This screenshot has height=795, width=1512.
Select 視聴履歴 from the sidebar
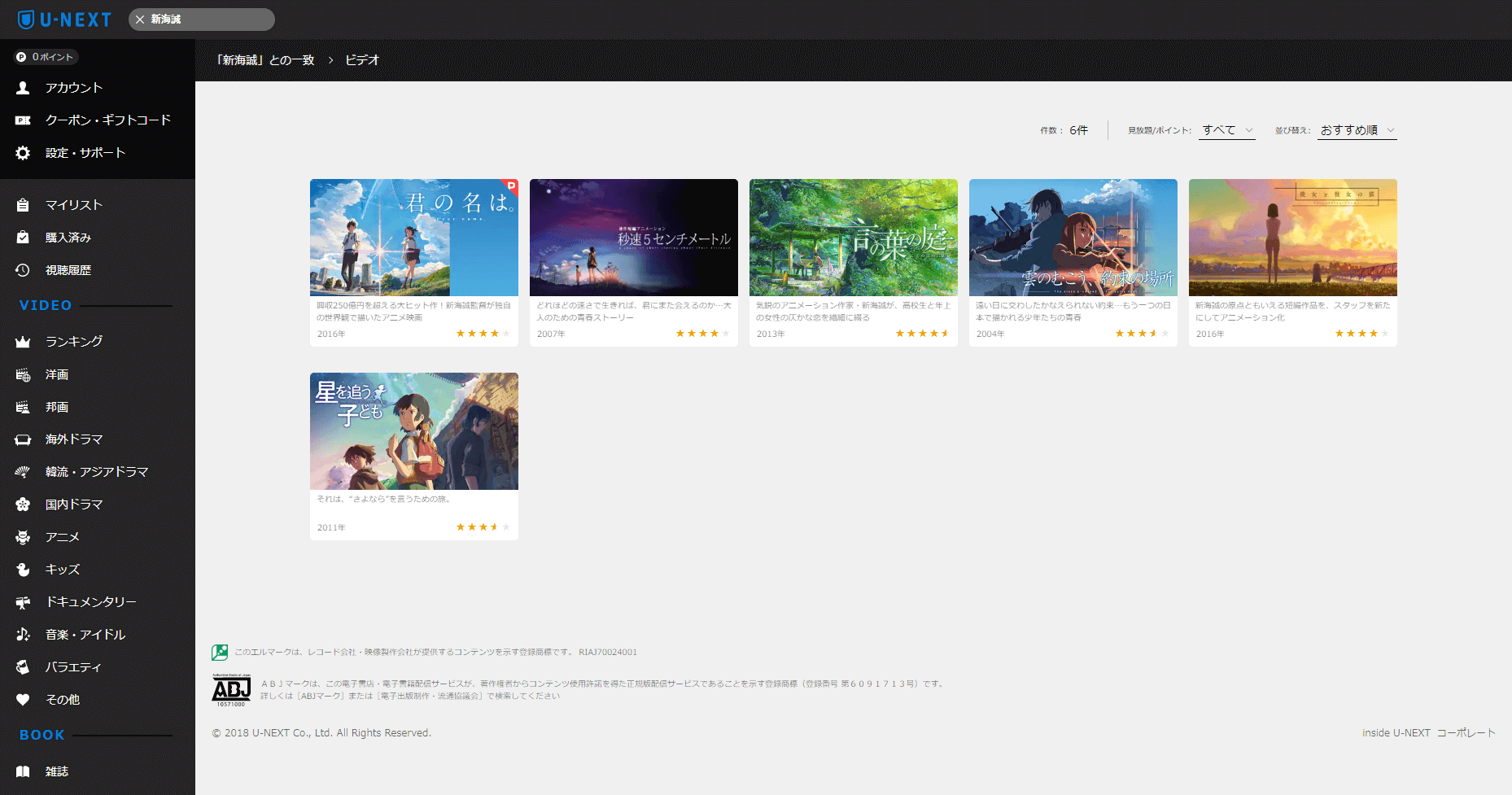68,270
